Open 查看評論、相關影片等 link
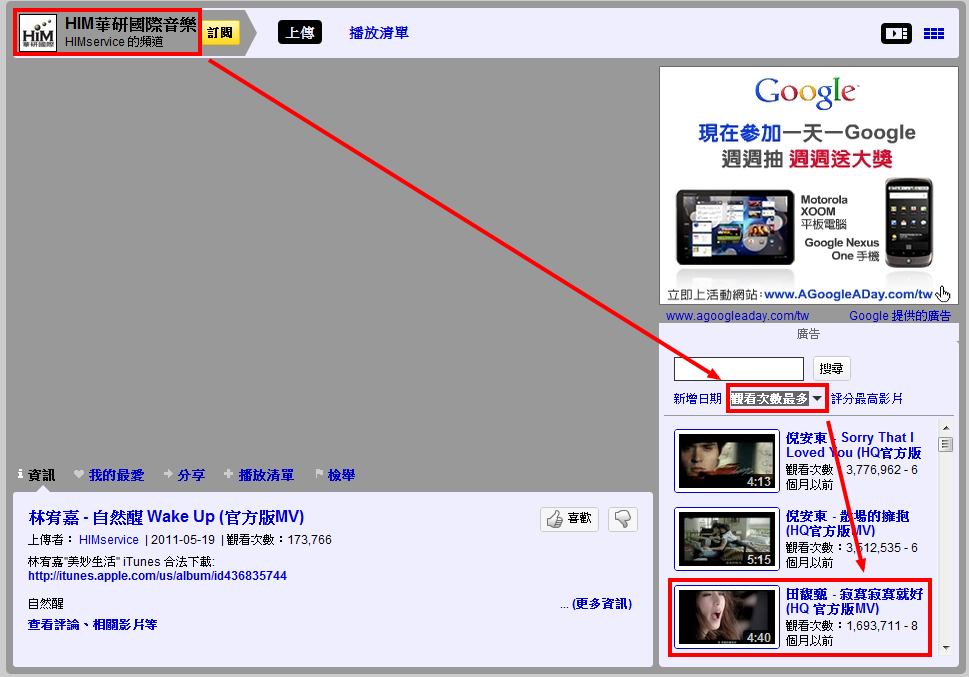Viewport: 969px width, 677px height. click(92, 624)
